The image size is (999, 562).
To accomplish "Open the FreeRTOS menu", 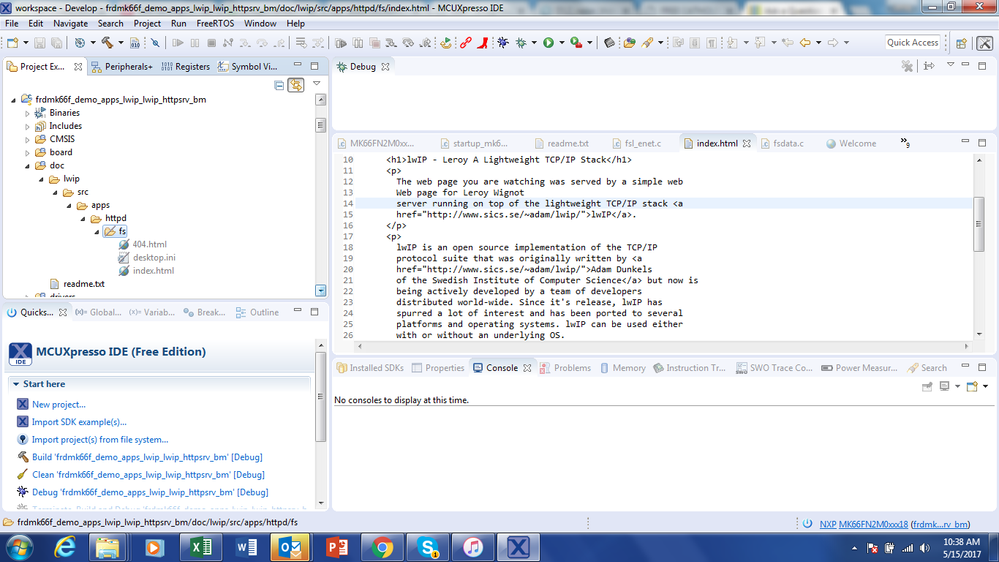I will pos(215,24).
